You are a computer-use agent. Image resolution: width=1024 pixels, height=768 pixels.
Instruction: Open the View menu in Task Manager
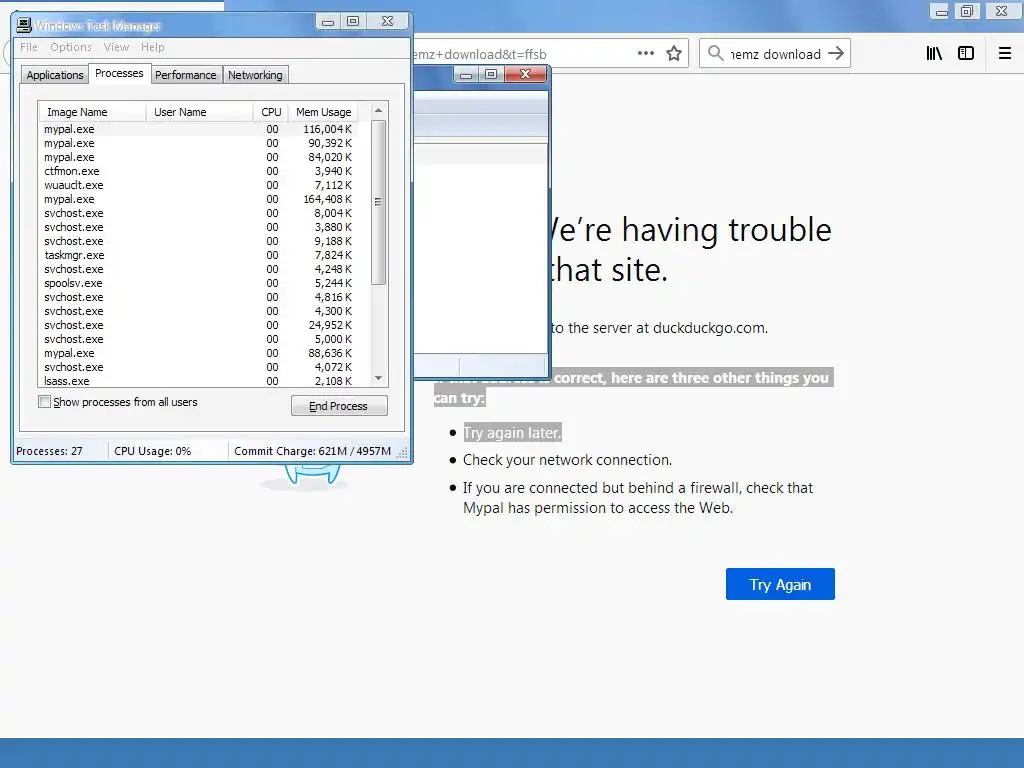pyautogui.click(x=116, y=47)
